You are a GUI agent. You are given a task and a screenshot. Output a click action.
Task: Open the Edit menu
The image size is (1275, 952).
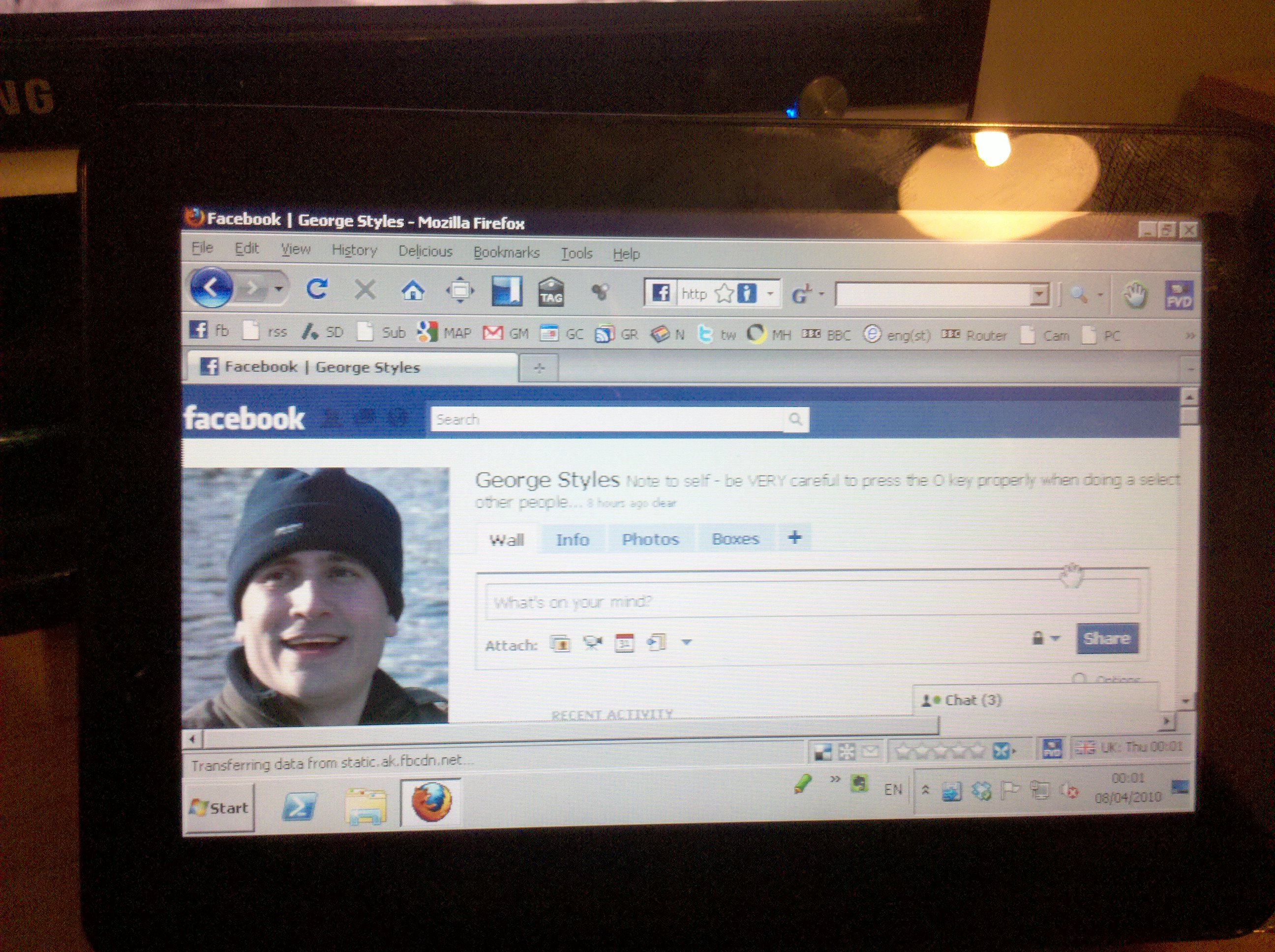click(x=247, y=249)
